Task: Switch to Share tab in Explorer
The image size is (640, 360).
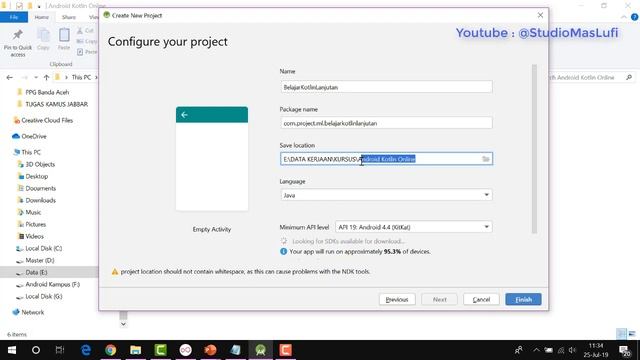Action: point(69,17)
